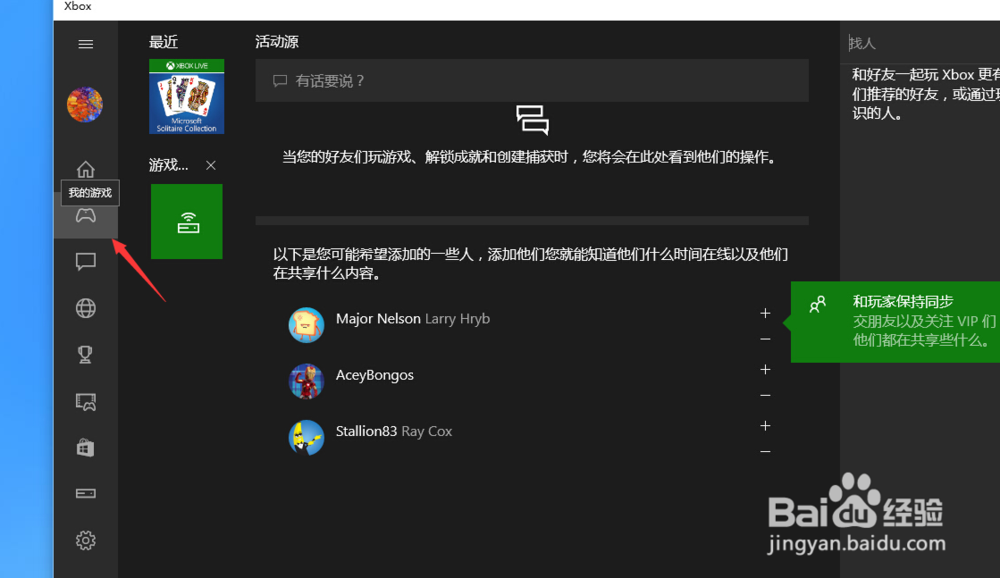The width and height of the screenshot is (1000, 578).
Task: Open Achievements trophy icon
Action: [85, 355]
